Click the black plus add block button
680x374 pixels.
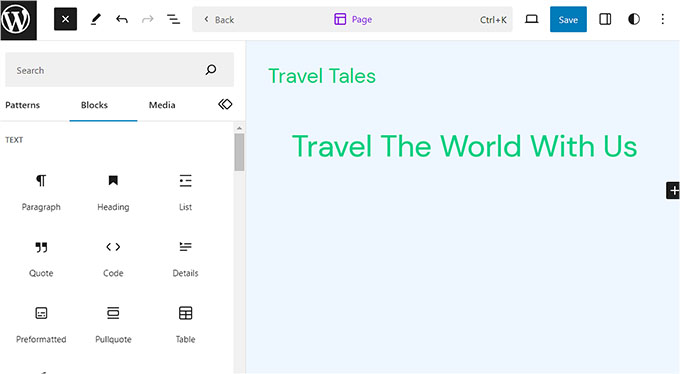tap(673, 190)
